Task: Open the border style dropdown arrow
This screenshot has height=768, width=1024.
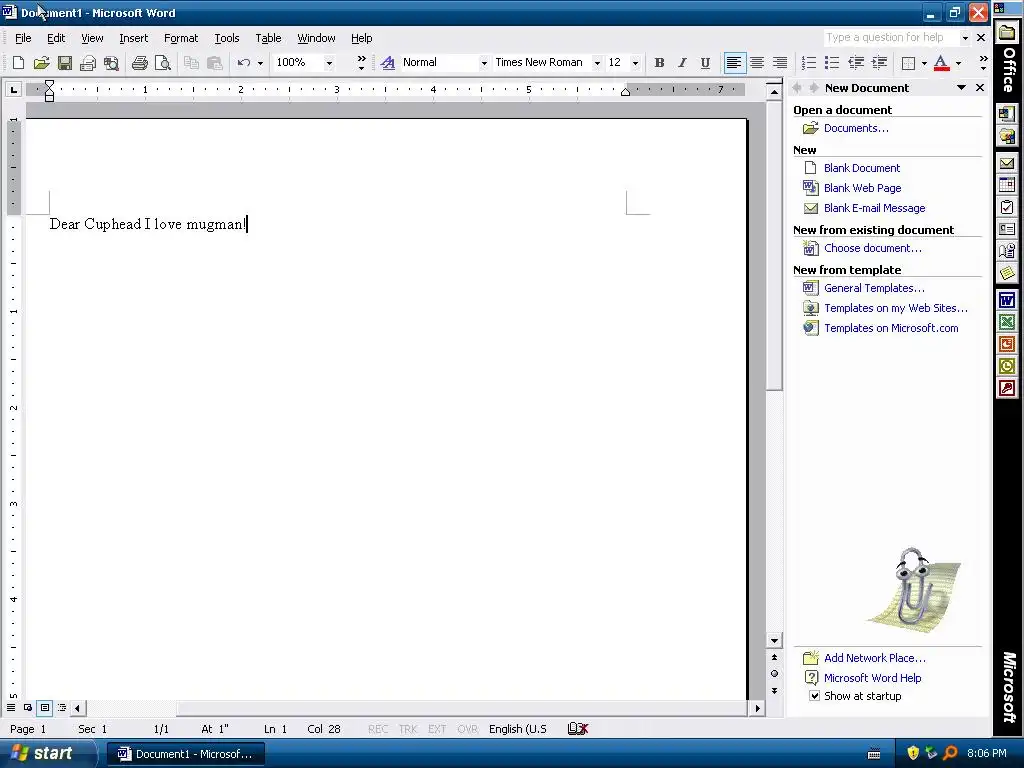Action: point(923,63)
